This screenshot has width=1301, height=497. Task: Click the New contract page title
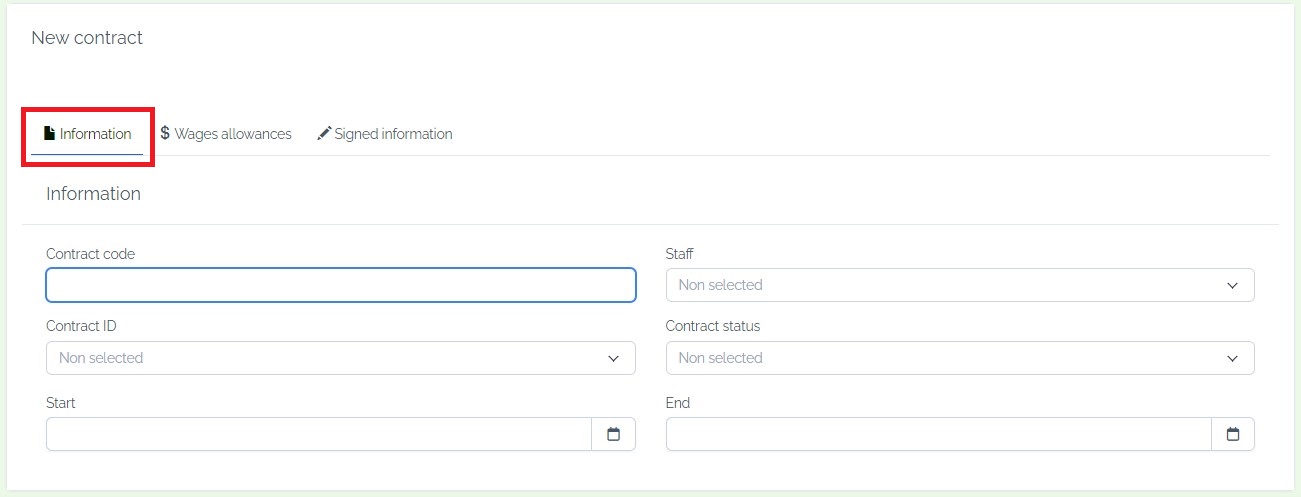(x=87, y=38)
